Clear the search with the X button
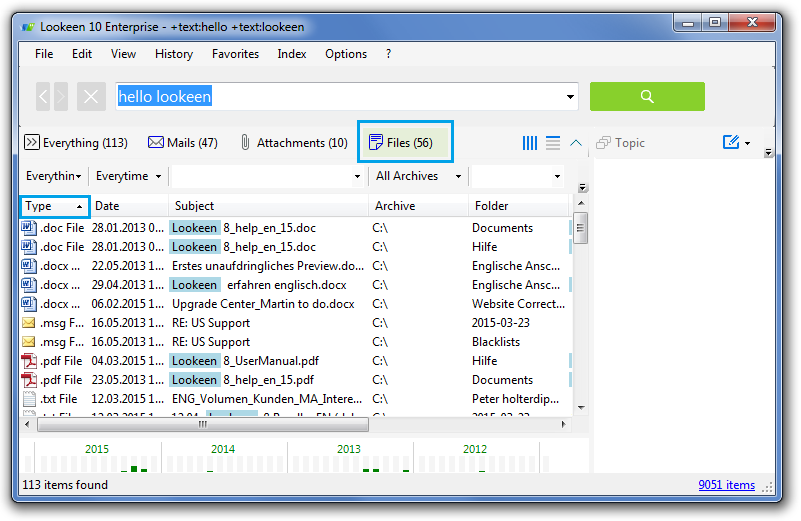 click(x=91, y=97)
